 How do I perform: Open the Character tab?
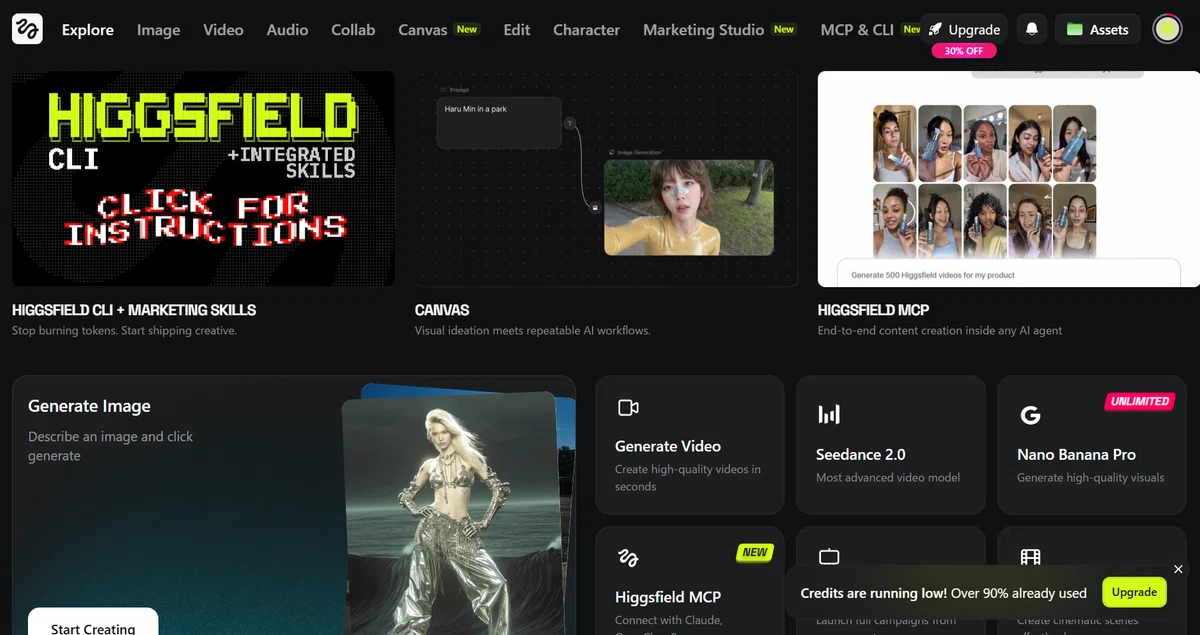(x=586, y=30)
